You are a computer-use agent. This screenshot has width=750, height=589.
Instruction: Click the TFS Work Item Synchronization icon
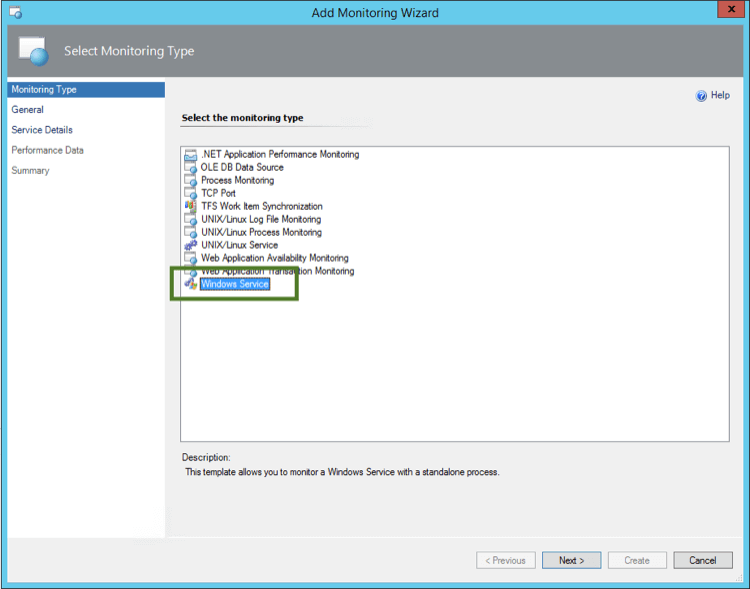[x=190, y=206]
